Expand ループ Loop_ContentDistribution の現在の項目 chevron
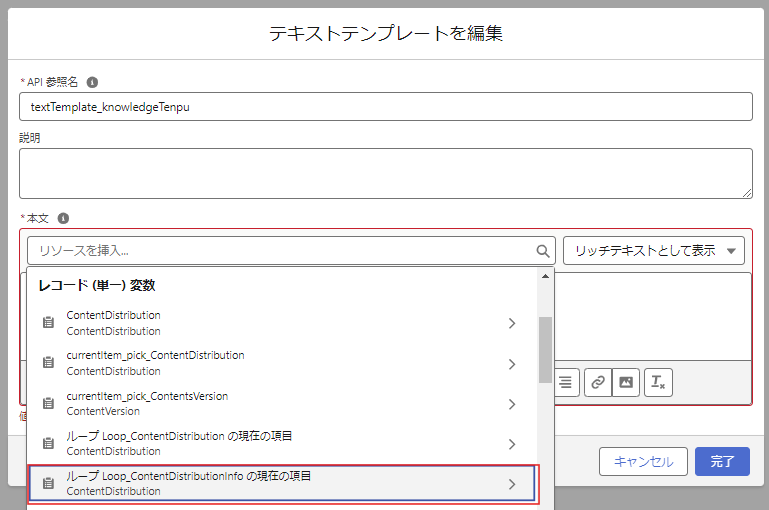The width and height of the screenshot is (769, 510). tap(512, 444)
